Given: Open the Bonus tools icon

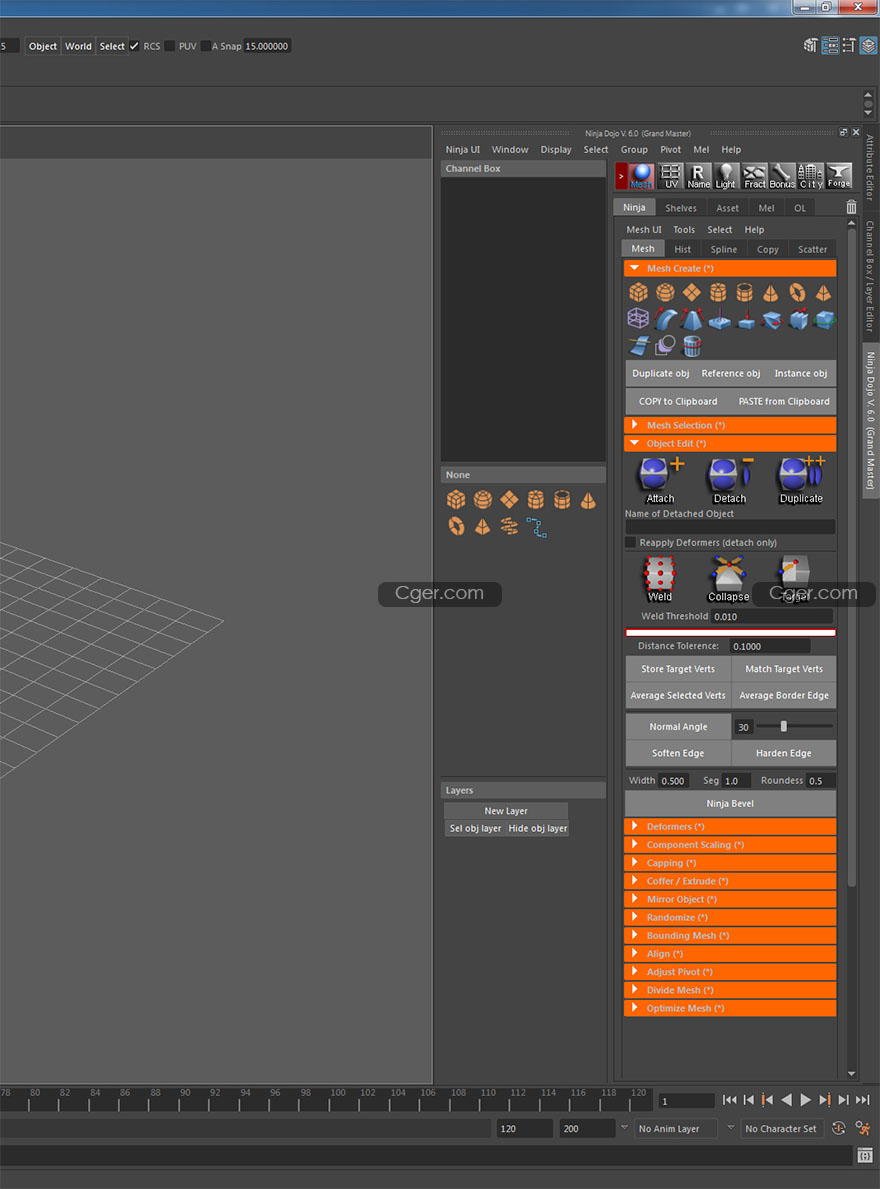Looking at the screenshot, I should point(782,175).
